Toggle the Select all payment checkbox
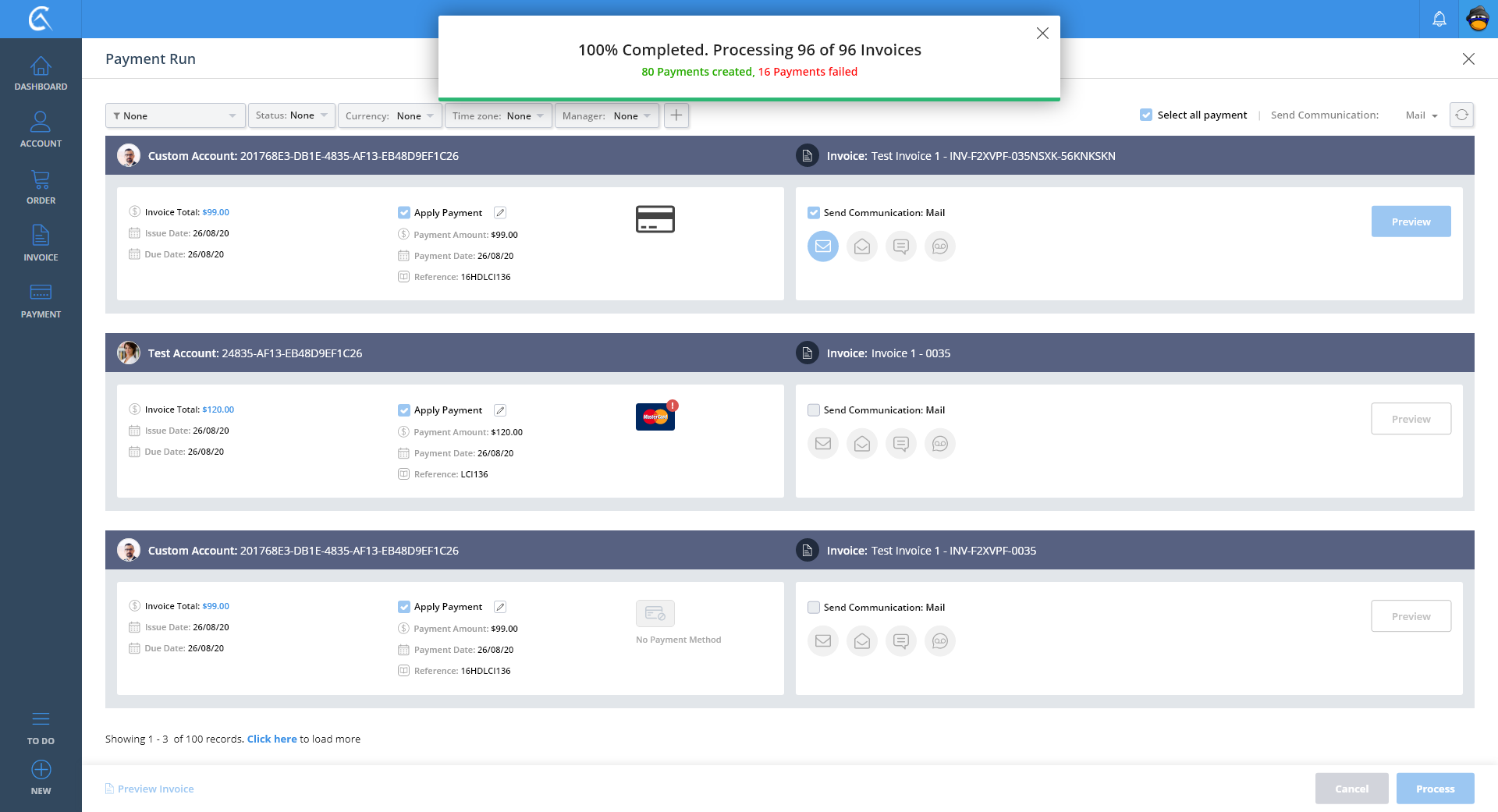The height and width of the screenshot is (812, 1498). coord(1145,115)
